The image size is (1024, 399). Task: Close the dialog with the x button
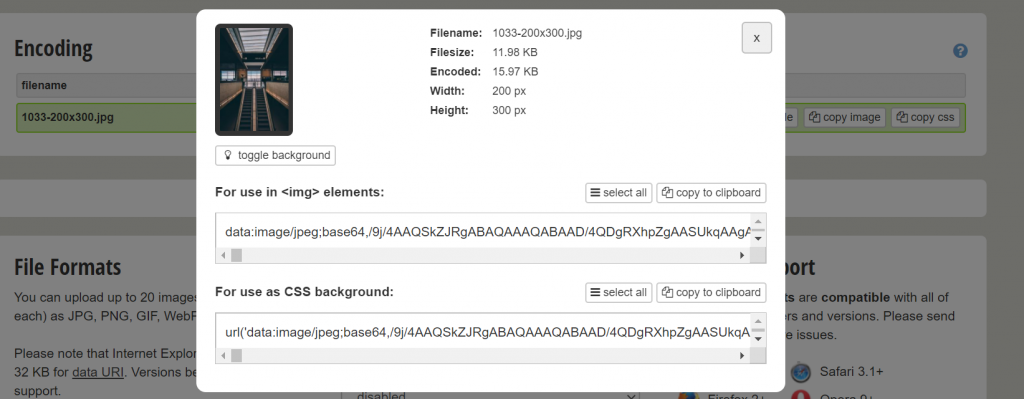[756, 38]
